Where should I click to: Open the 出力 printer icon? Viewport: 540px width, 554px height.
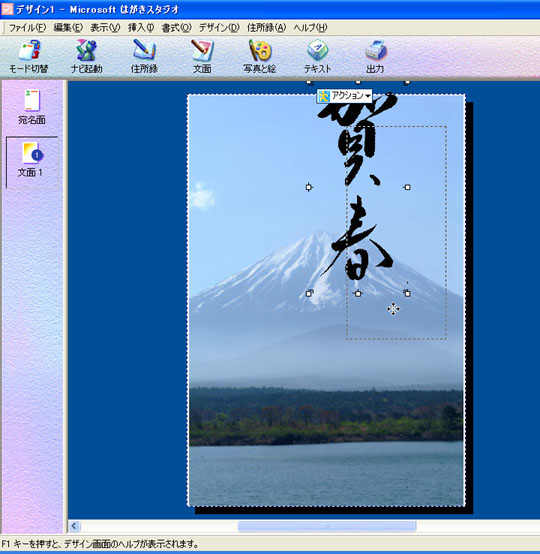point(375,57)
